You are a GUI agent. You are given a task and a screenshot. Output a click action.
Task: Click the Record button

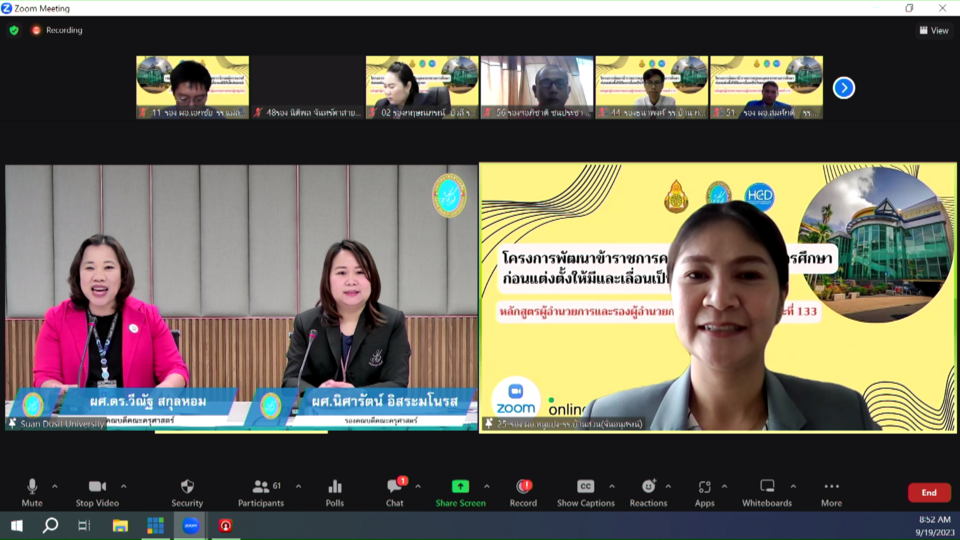[x=523, y=491]
